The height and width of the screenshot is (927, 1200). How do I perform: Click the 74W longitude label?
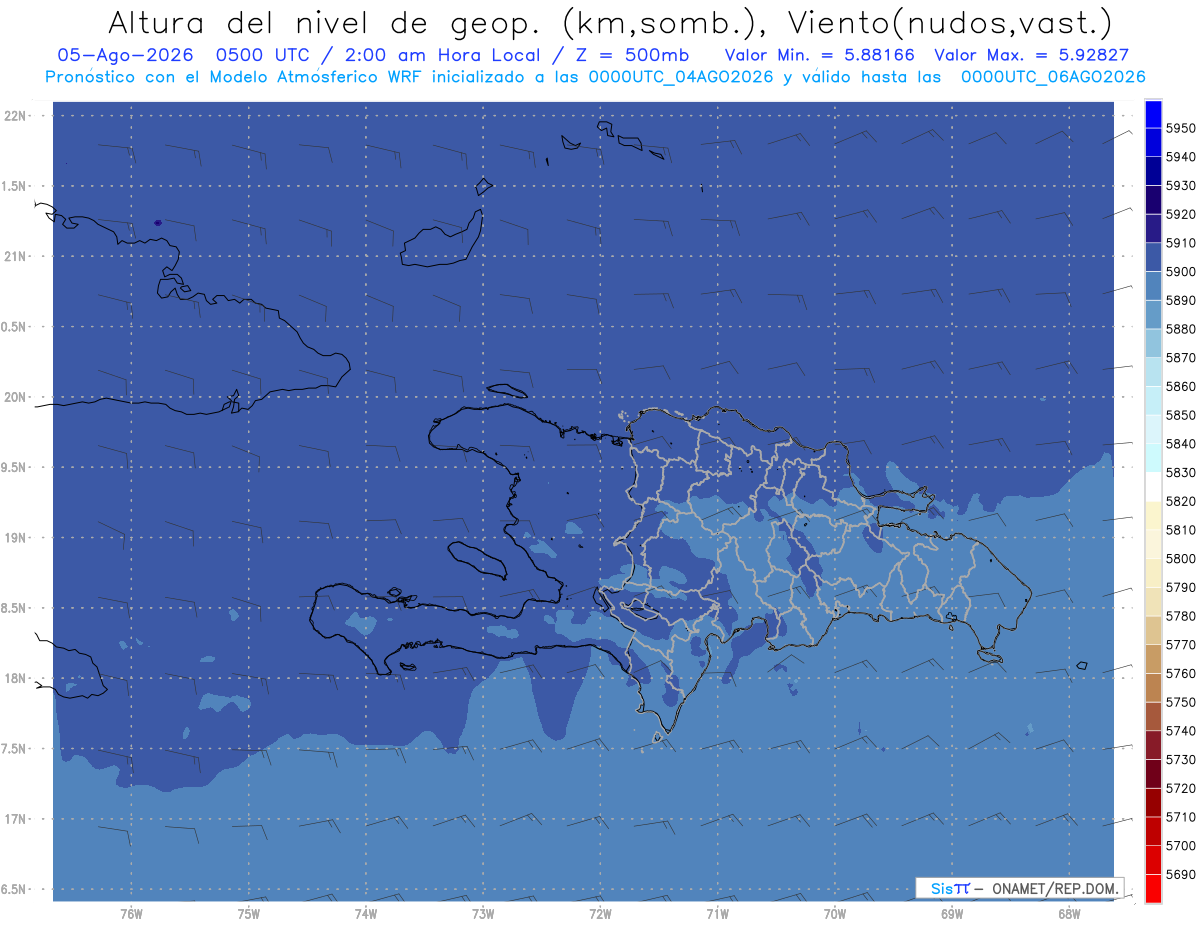pos(366,913)
